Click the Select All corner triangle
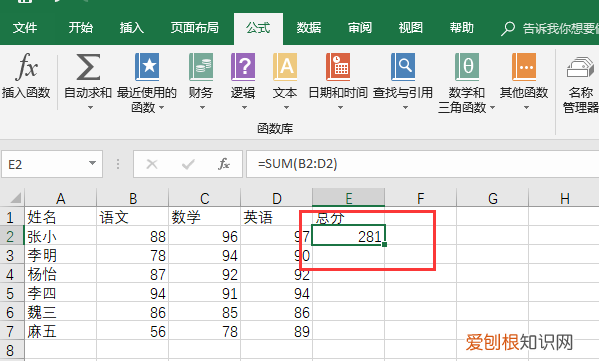Screen dimensions: 599x361 pyautogui.click(x=16, y=198)
